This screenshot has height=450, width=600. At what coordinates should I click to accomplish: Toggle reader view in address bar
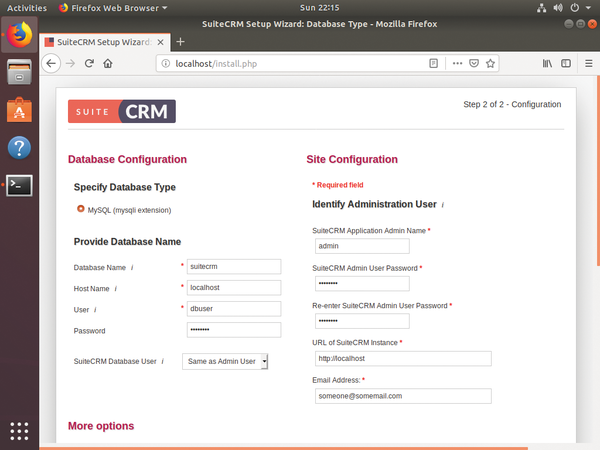[433, 64]
